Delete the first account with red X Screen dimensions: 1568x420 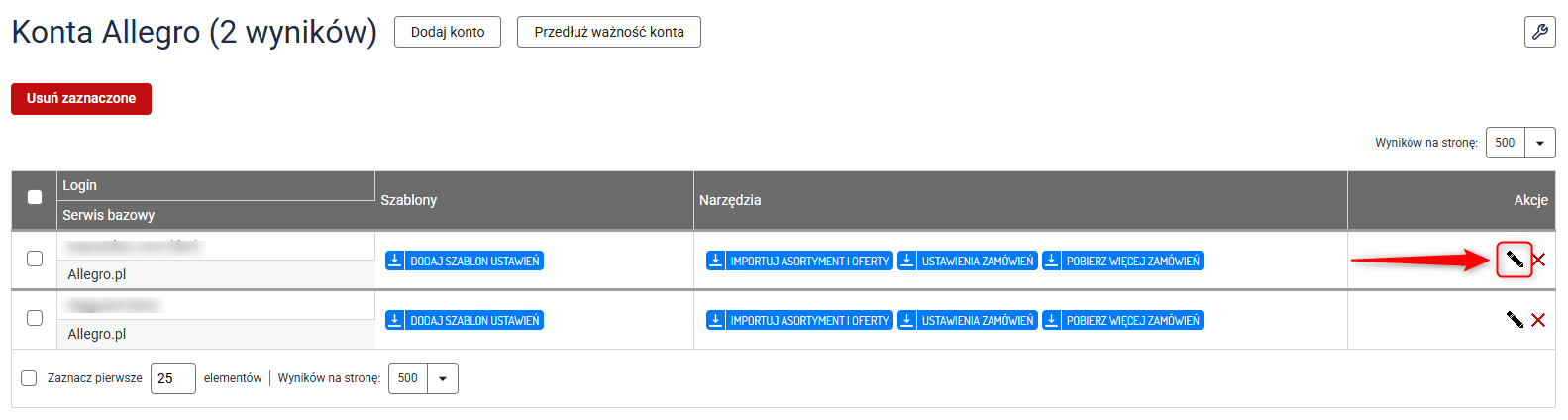[x=1538, y=260]
